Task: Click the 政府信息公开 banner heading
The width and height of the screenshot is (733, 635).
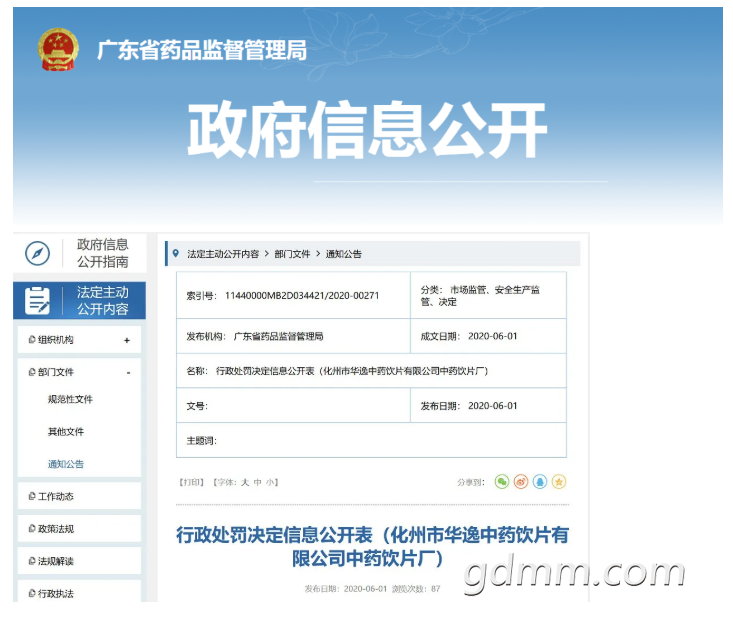Action: tap(367, 130)
